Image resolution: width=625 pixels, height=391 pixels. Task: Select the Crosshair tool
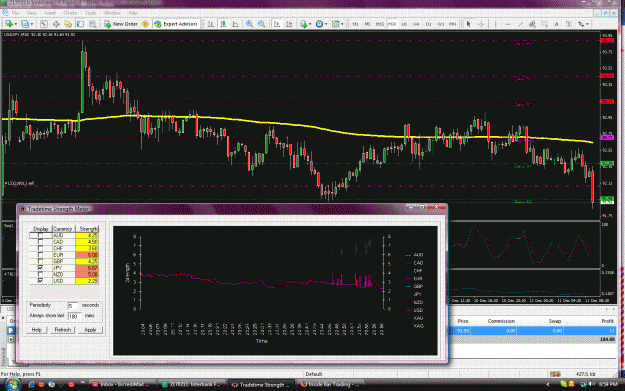[x=481, y=24]
